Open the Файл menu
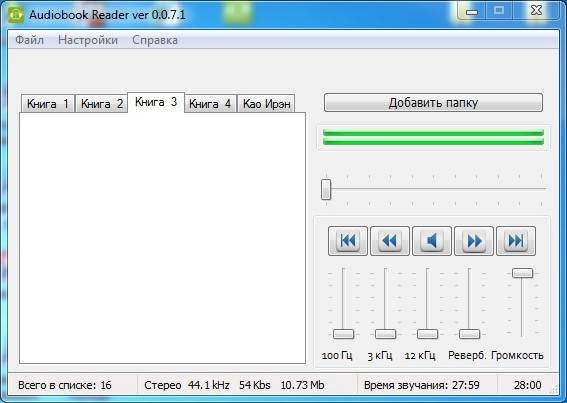Screen dimensions: 567x403 (x=30, y=40)
